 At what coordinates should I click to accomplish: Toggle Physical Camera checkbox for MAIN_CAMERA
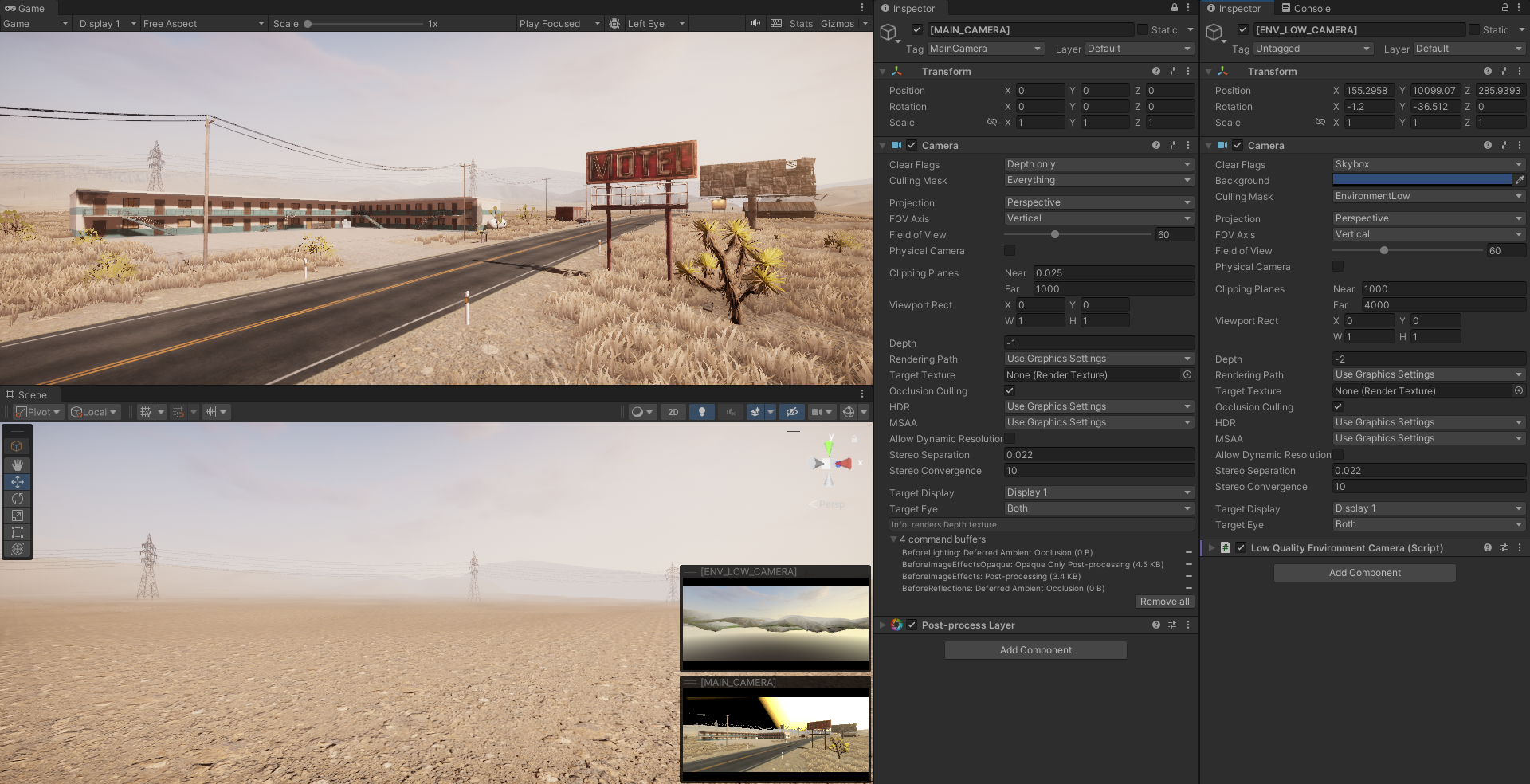1010,250
